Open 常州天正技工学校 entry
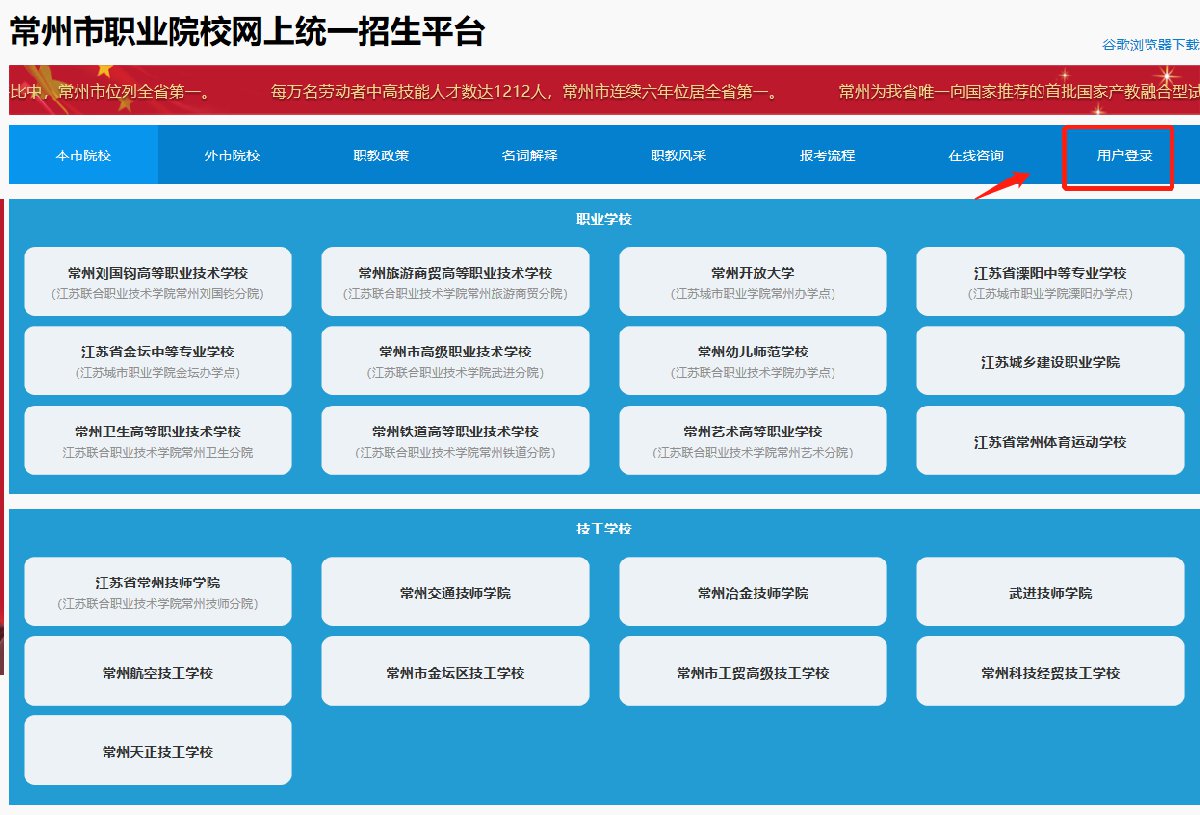Screen dimensions: 1200x815 point(158,751)
